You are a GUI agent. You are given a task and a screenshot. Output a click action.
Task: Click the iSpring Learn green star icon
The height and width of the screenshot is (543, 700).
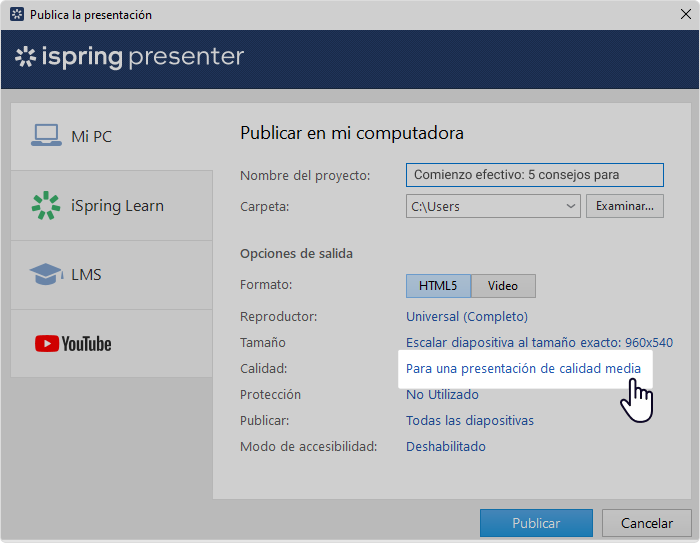pos(46,205)
